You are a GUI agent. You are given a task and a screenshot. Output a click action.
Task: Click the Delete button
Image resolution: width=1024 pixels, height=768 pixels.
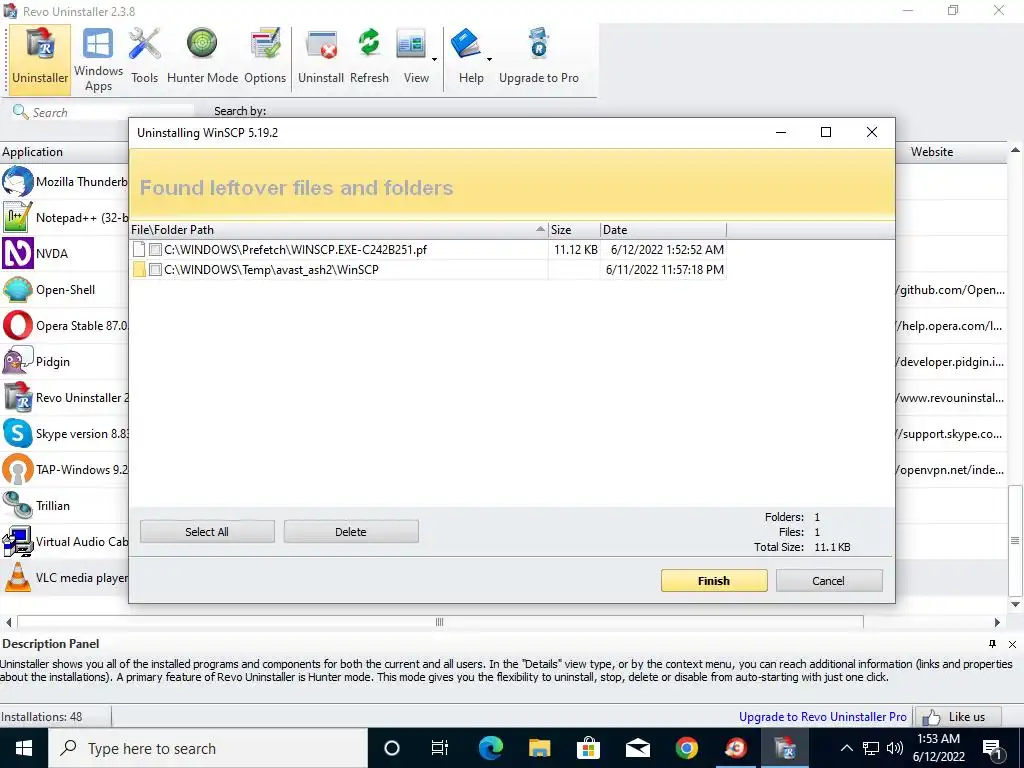coord(351,532)
